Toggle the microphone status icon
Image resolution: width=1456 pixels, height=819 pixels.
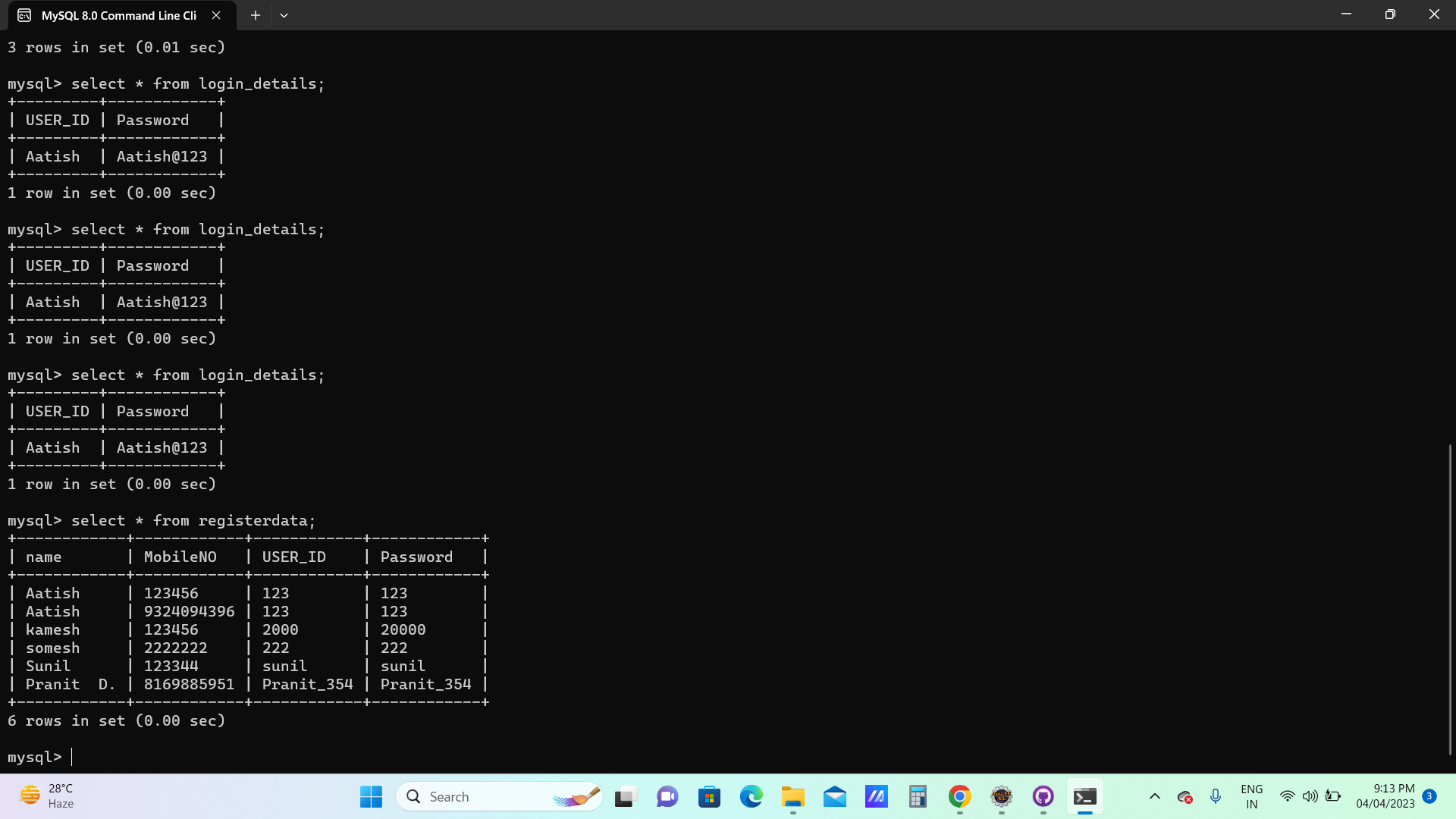tap(1216, 796)
